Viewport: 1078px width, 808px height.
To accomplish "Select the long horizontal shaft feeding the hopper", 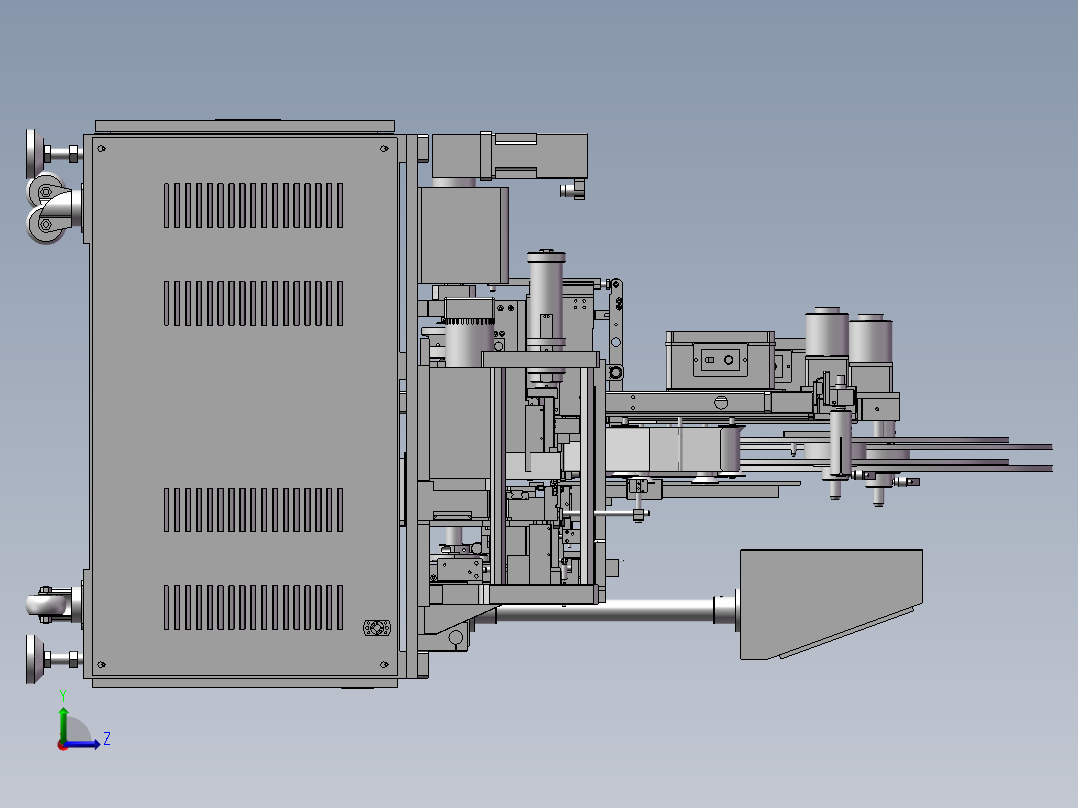I will (605, 611).
